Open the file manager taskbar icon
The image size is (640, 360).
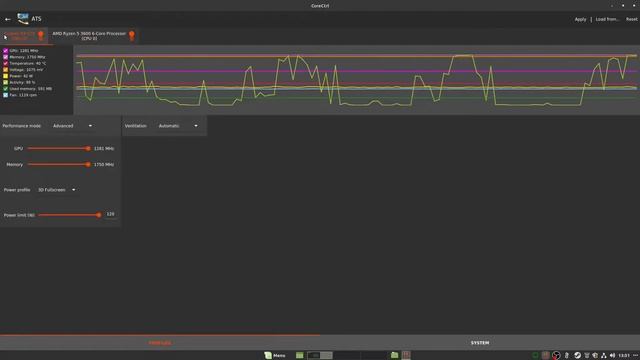point(394,355)
